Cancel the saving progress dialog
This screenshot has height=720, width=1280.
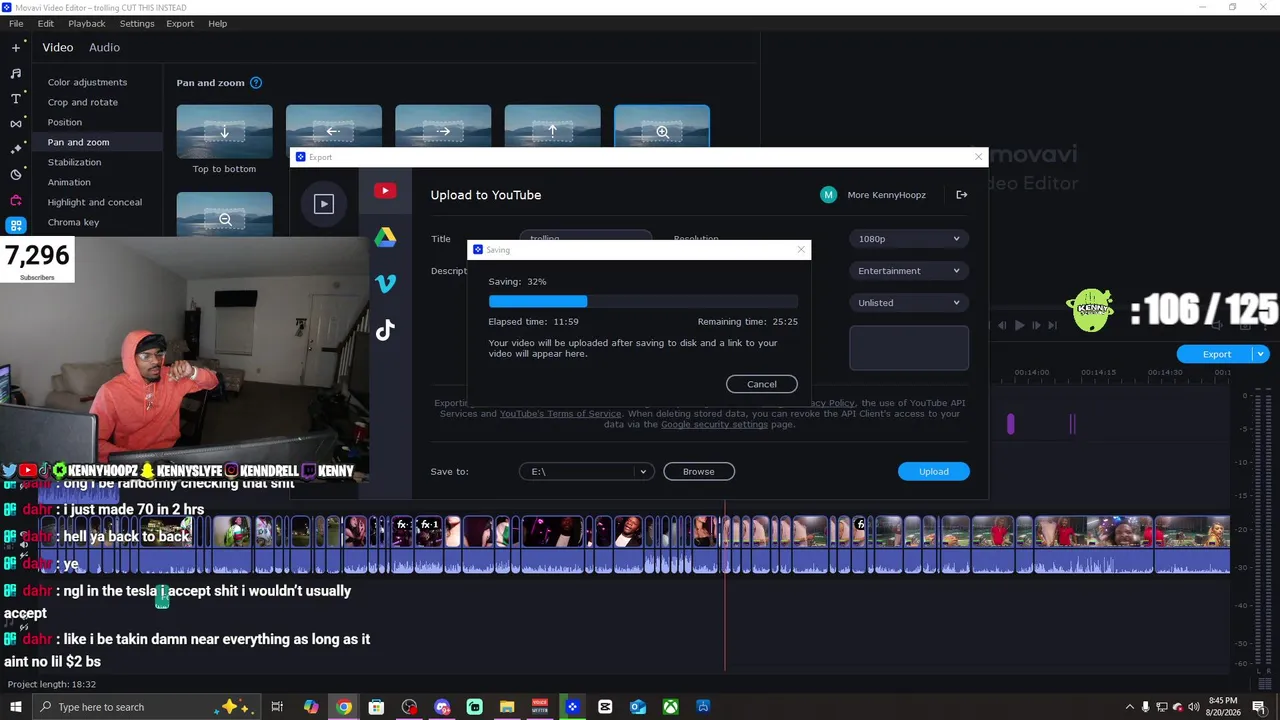762,384
